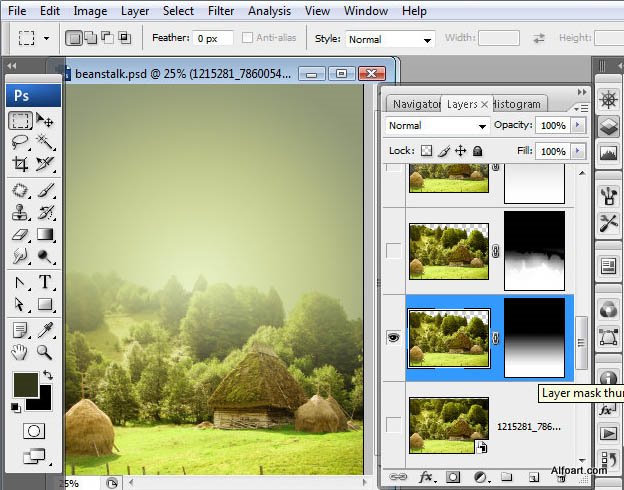Select the Lasso tool
Viewport: 624px width, 490px height.
pyautogui.click(x=20, y=142)
